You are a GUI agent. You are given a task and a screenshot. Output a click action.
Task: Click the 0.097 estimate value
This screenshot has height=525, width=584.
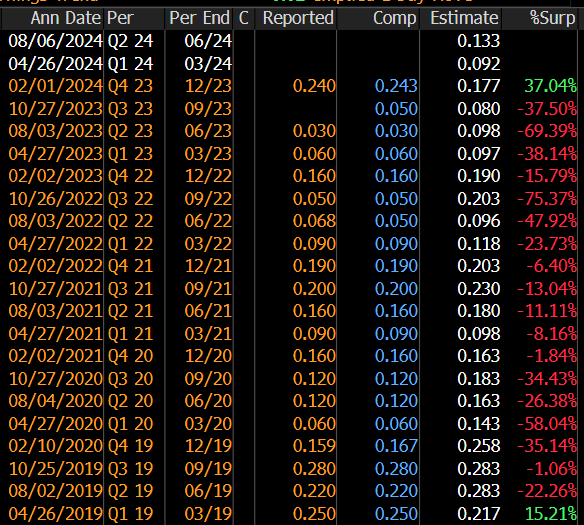[479, 154]
